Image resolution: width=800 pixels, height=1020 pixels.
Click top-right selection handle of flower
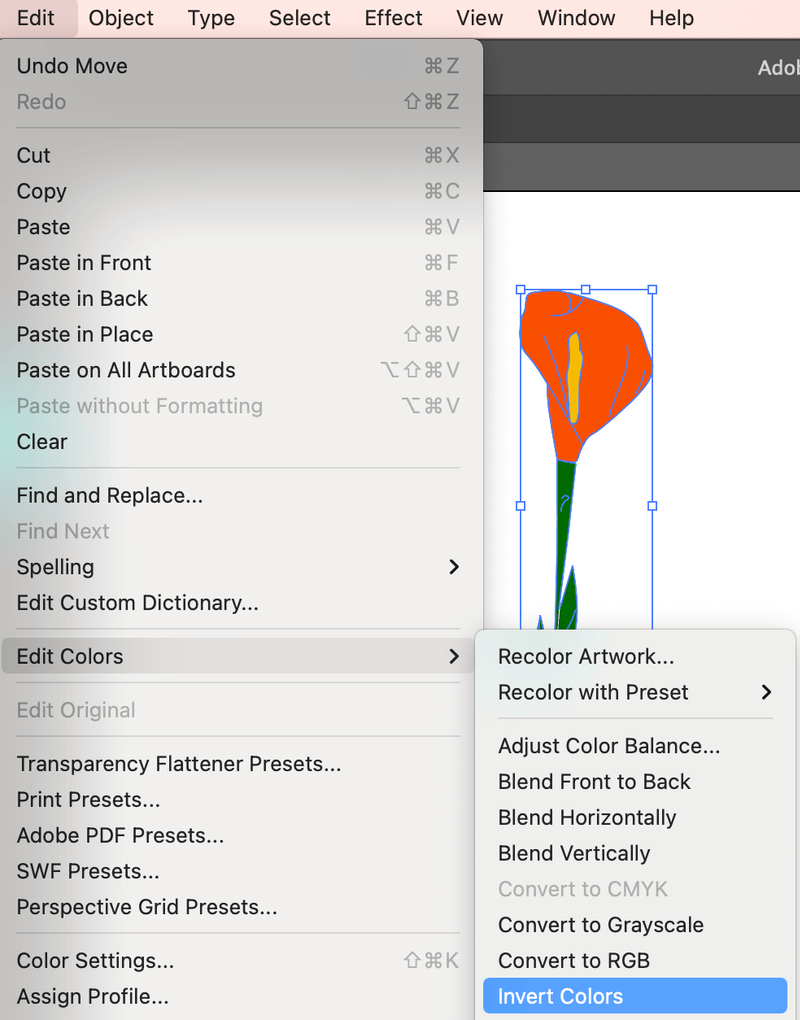(652, 289)
